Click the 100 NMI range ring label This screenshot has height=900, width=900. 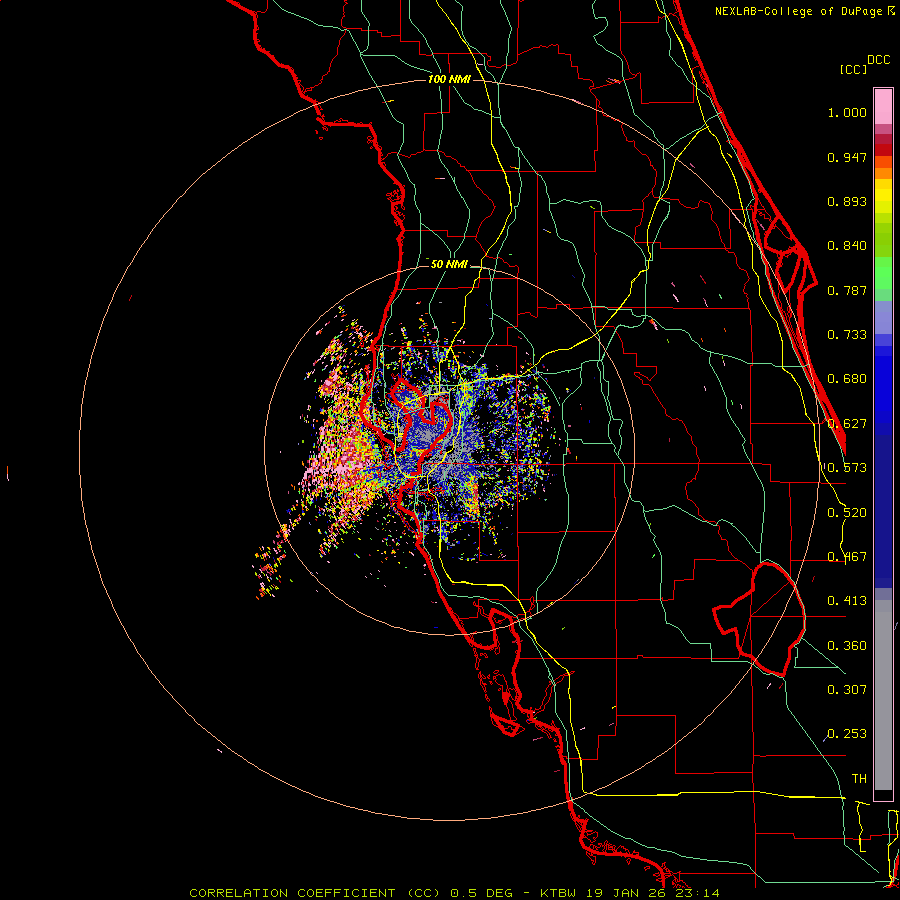pyautogui.click(x=449, y=79)
